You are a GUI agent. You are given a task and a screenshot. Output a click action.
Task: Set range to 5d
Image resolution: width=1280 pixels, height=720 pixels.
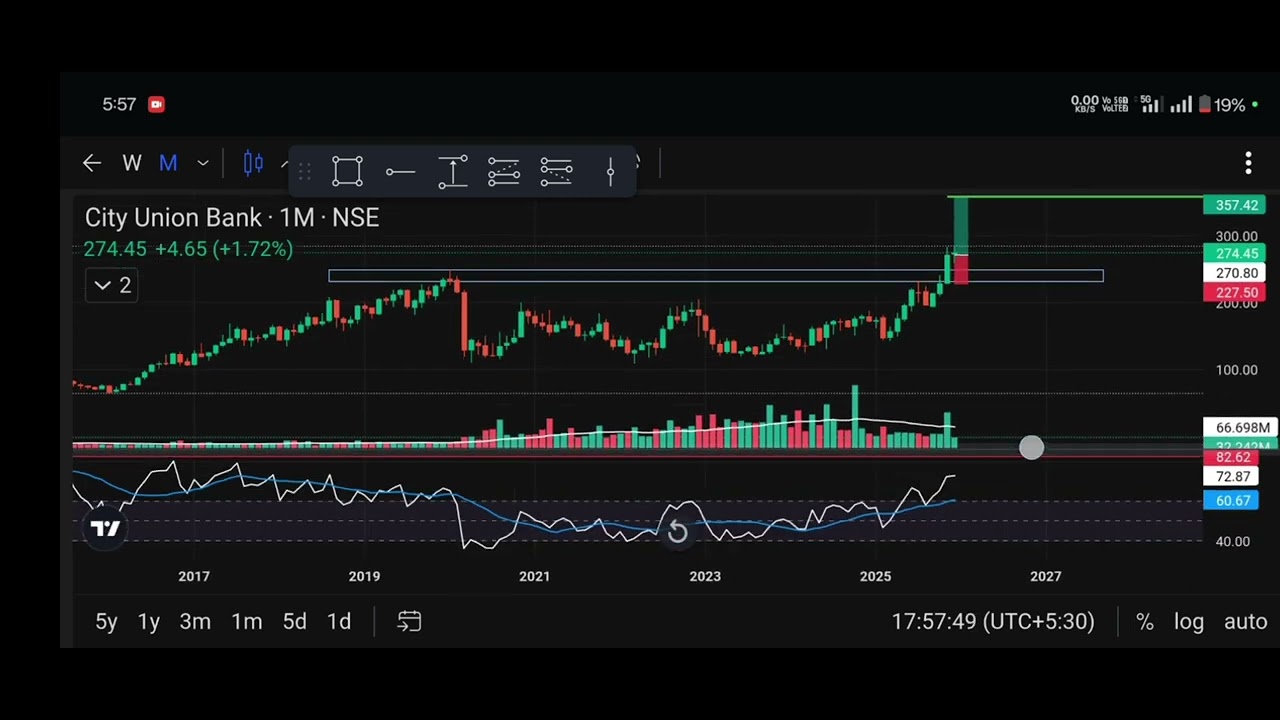[x=294, y=622]
